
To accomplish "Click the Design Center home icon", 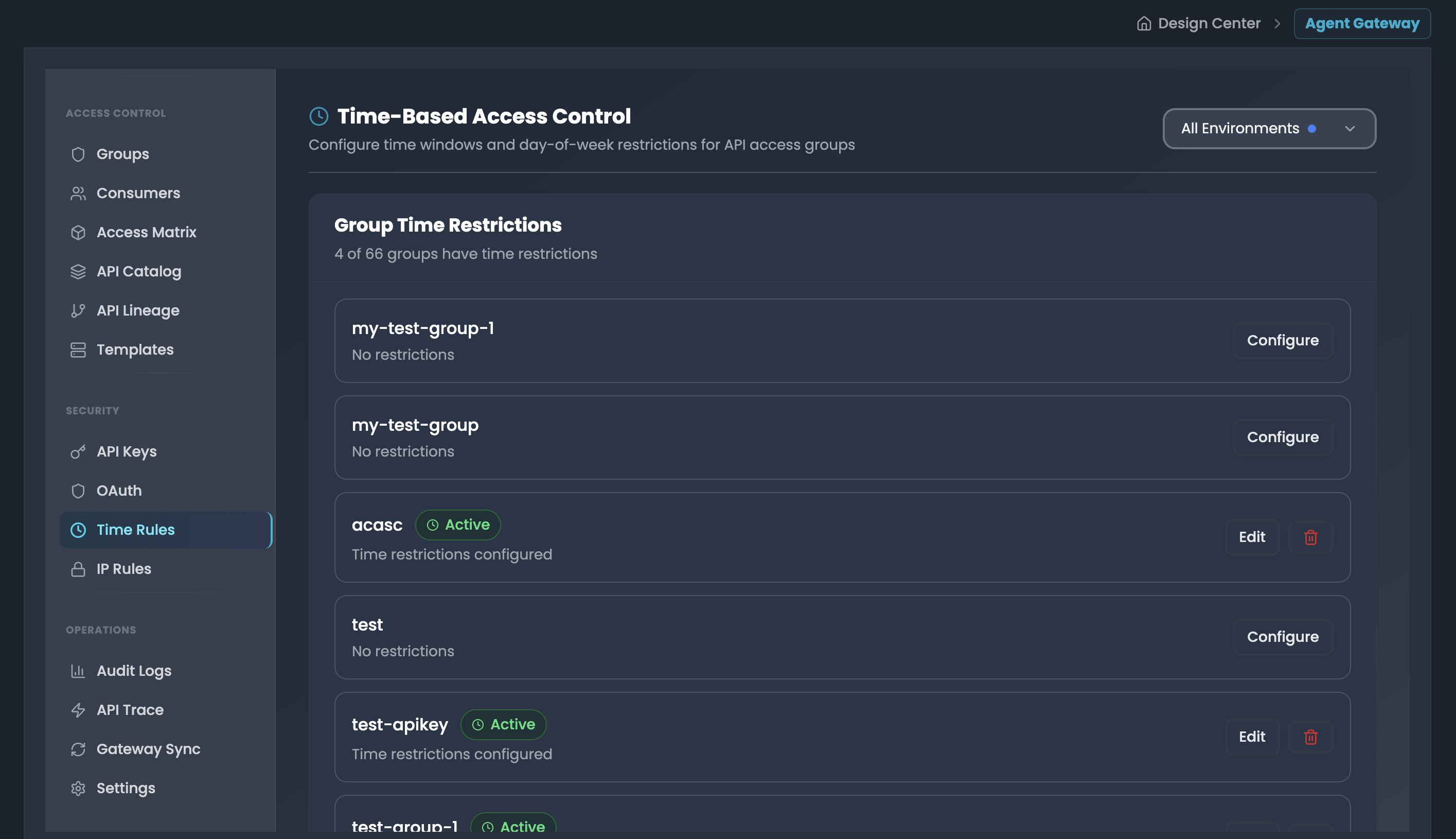I will point(1144,24).
